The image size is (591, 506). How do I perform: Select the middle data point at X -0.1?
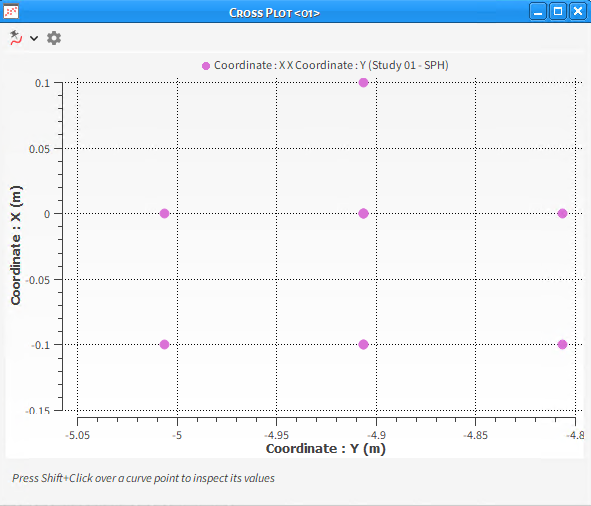pos(363,344)
